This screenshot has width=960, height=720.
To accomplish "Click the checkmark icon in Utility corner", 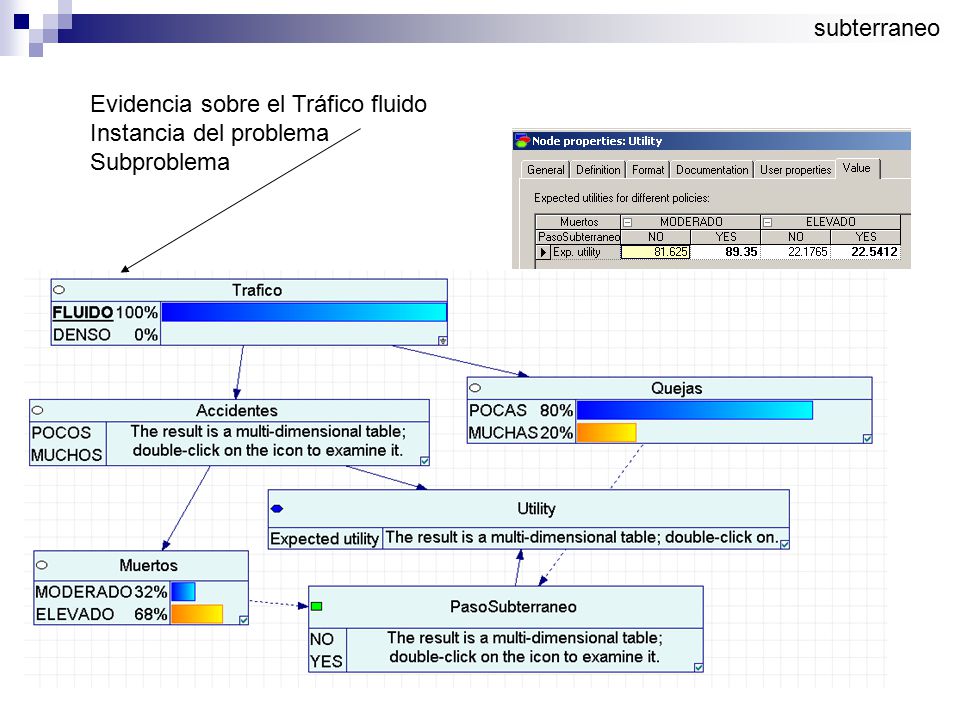I will (x=785, y=544).
